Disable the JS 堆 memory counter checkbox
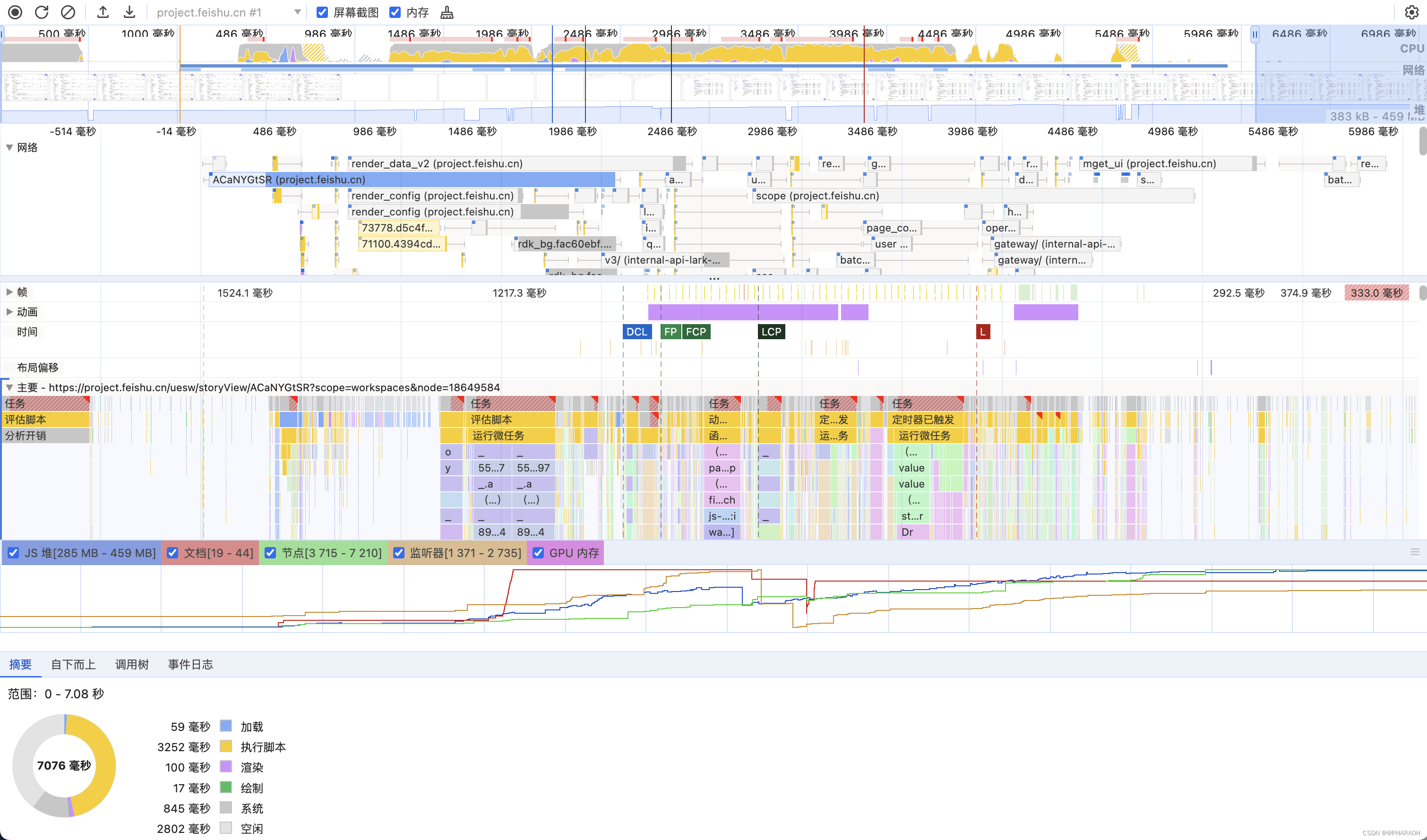The height and width of the screenshot is (840, 1427). point(14,553)
